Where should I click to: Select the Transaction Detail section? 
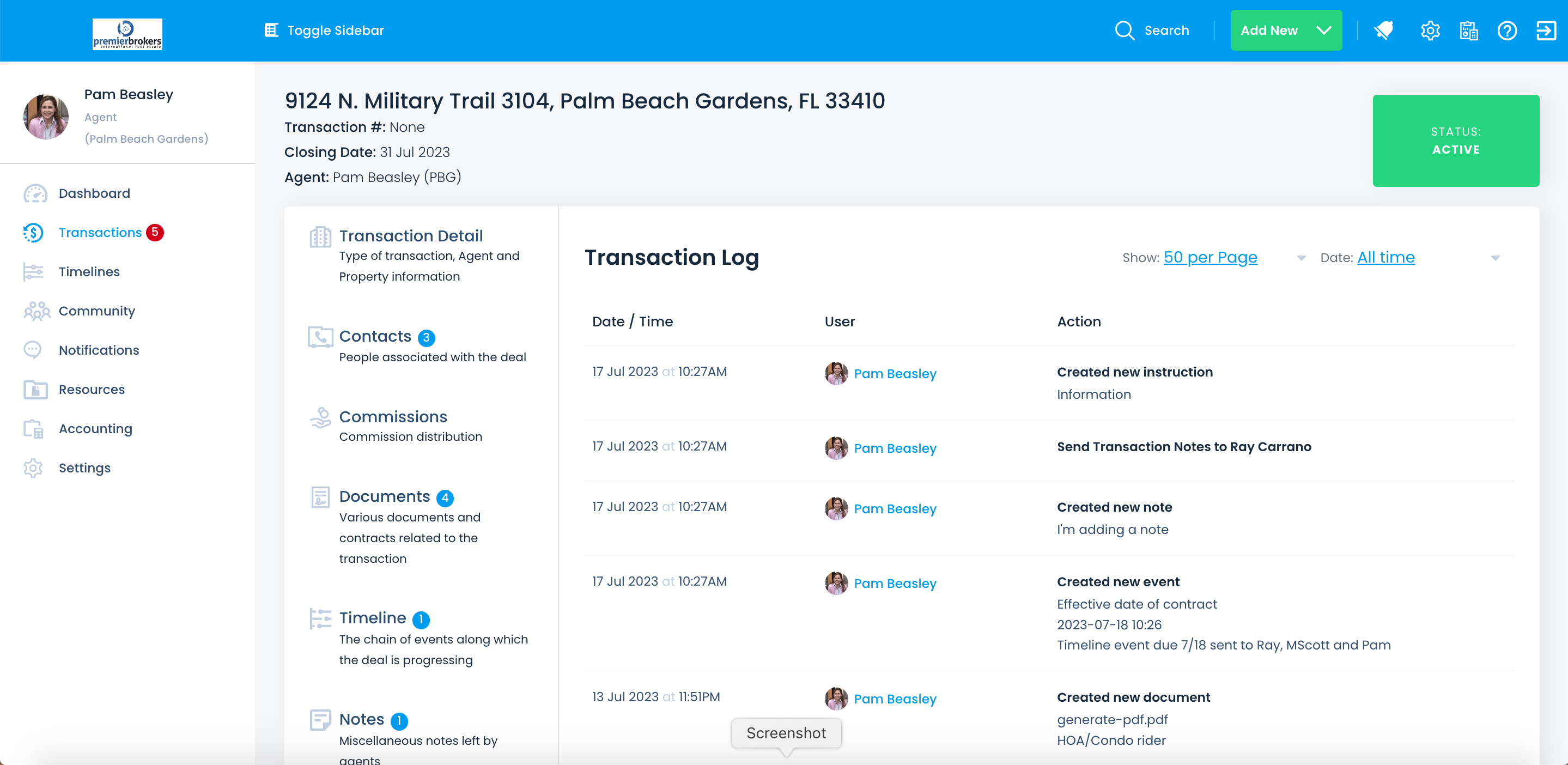coord(410,236)
